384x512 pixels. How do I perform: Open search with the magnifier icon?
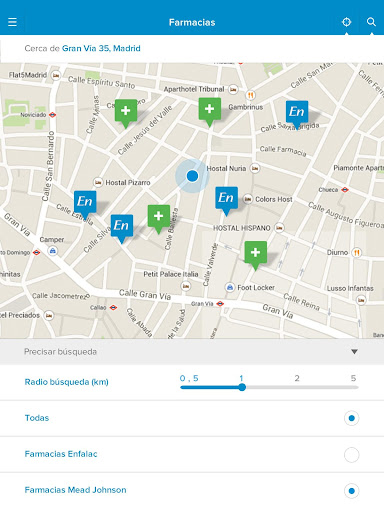click(x=371, y=22)
